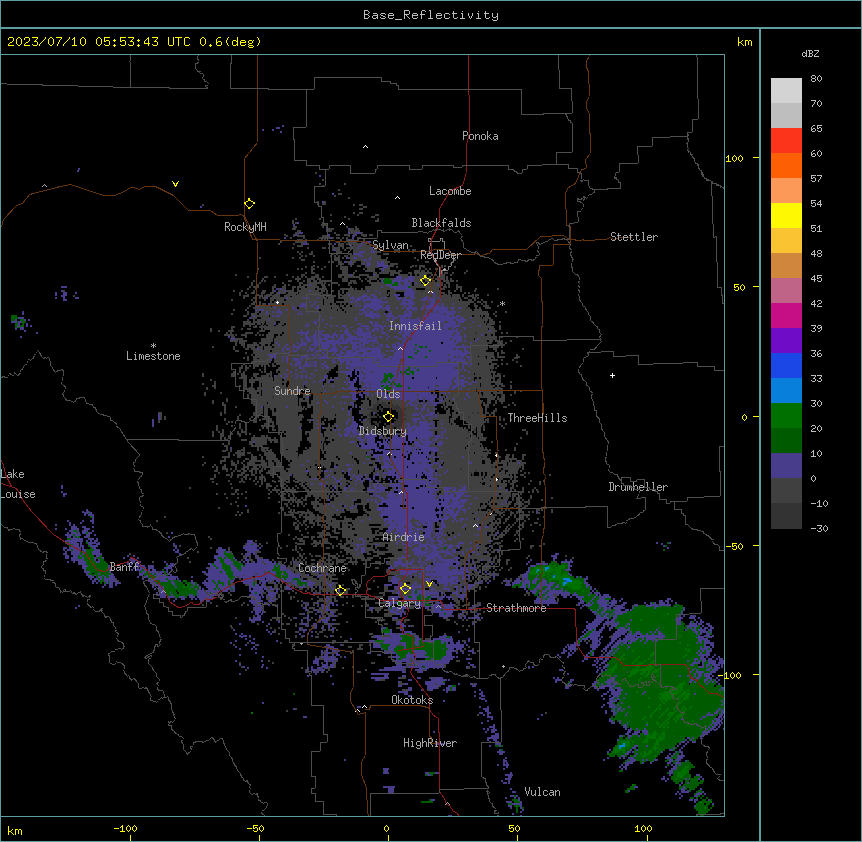Click the Strathmore label
This screenshot has width=862, height=842.
(x=516, y=608)
